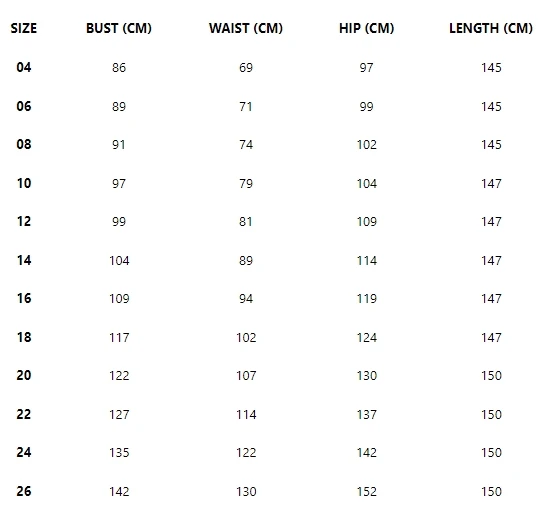The image size is (541, 511).
Task: Click size 18 row label
Action: coord(24,337)
